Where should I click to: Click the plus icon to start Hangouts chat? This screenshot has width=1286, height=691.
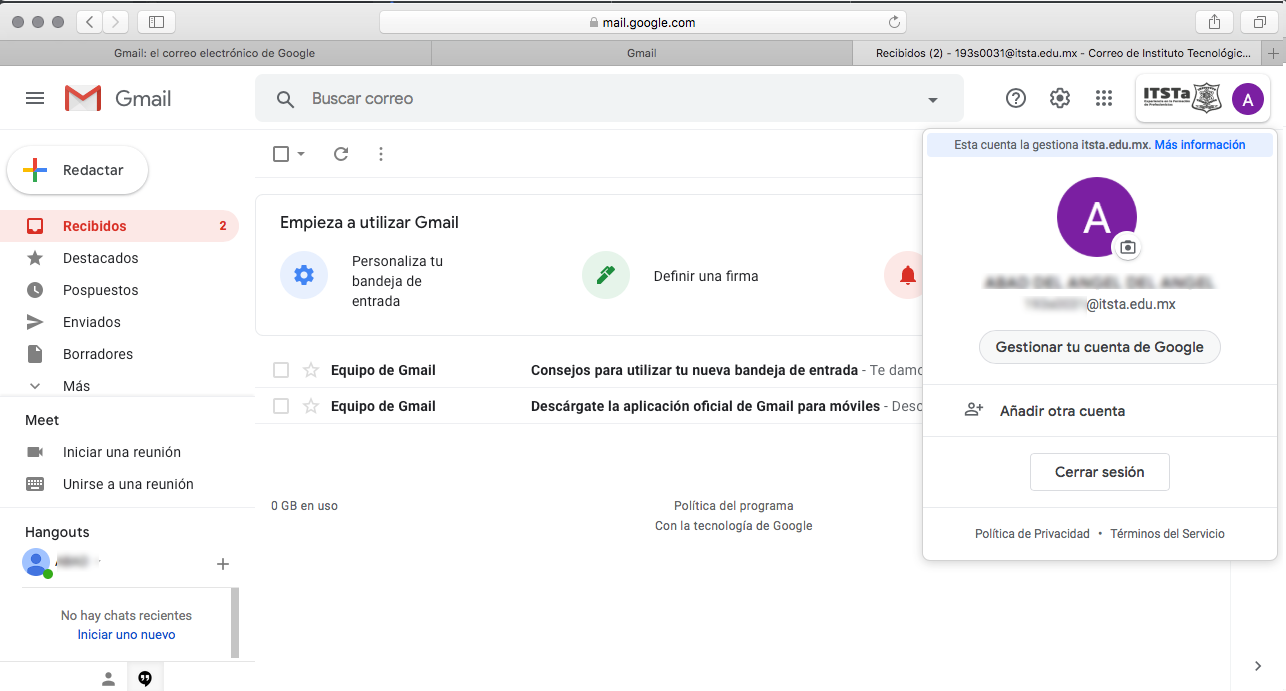(223, 564)
